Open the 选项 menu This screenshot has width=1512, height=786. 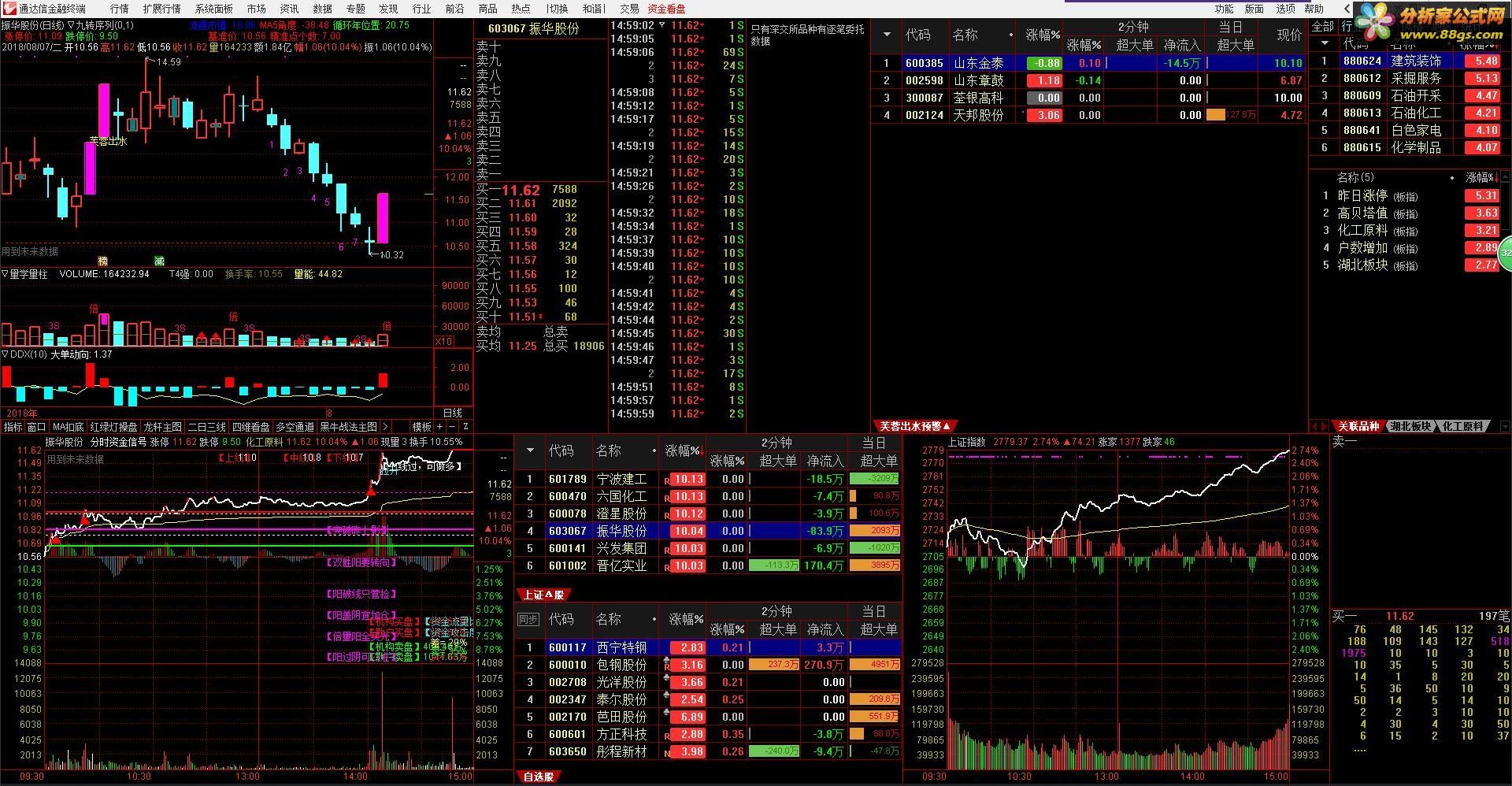(x=1285, y=9)
